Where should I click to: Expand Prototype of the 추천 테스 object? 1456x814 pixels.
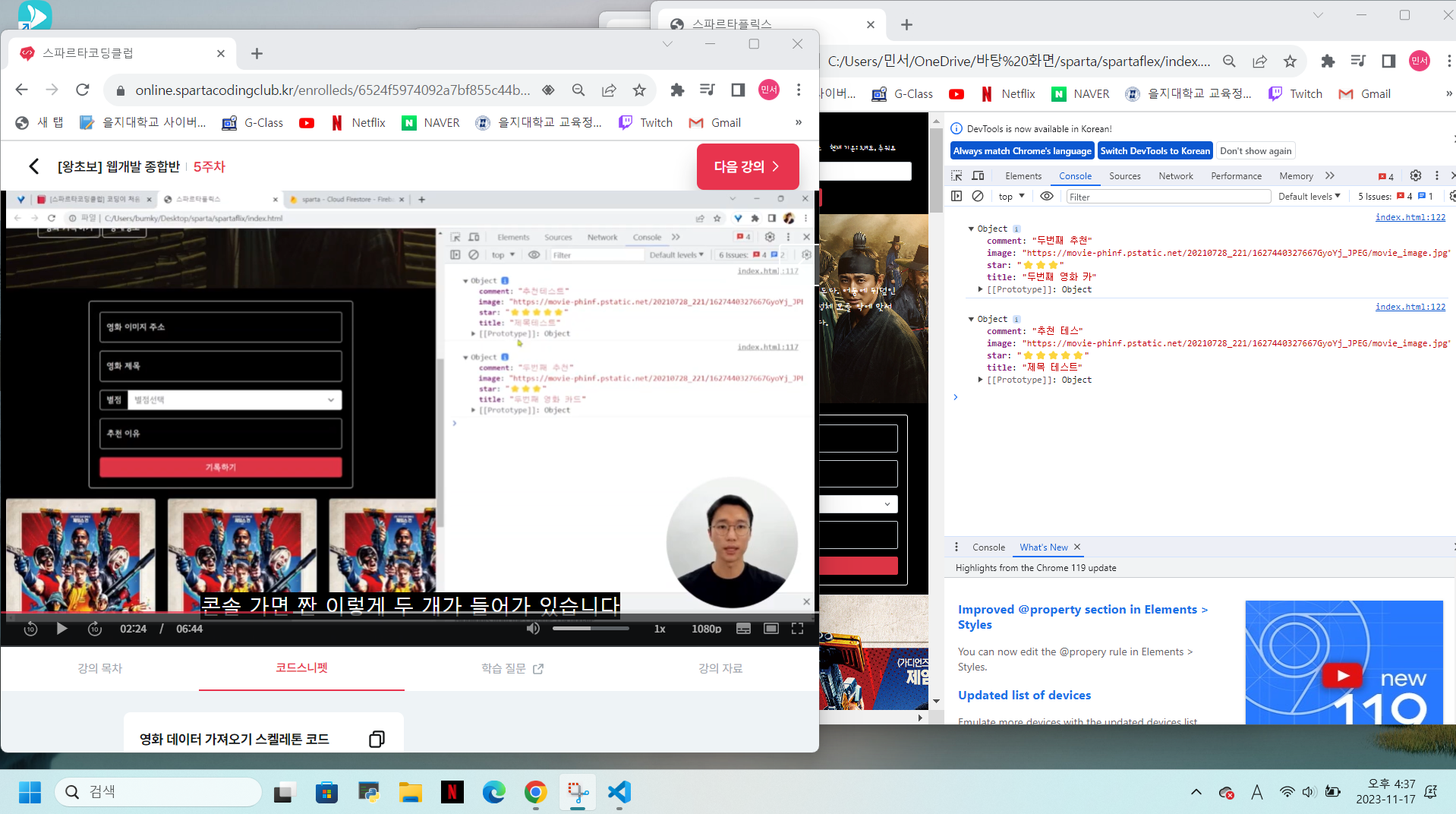[x=981, y=380]
